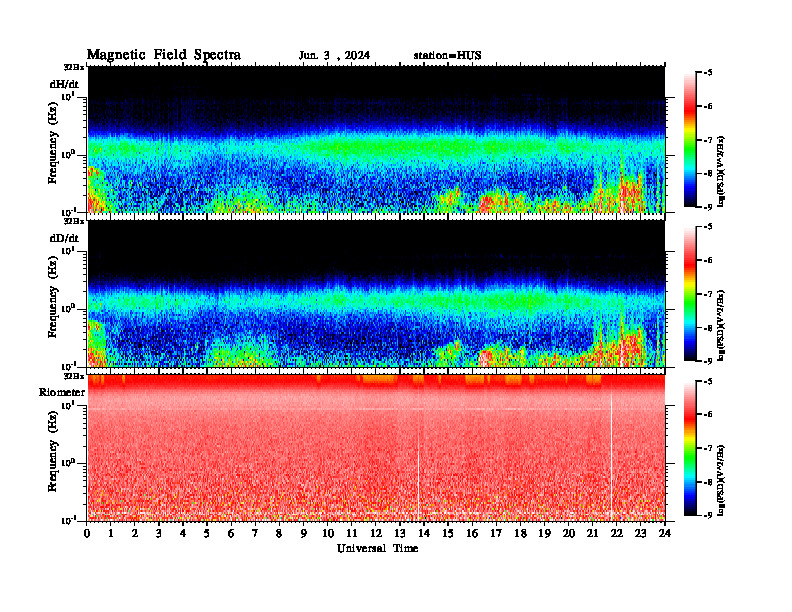The height and width of the screenshot is (612, 792).
Task: Click the log(PSD) units label beside dD/dt colorbar
Action: [722, 325]
